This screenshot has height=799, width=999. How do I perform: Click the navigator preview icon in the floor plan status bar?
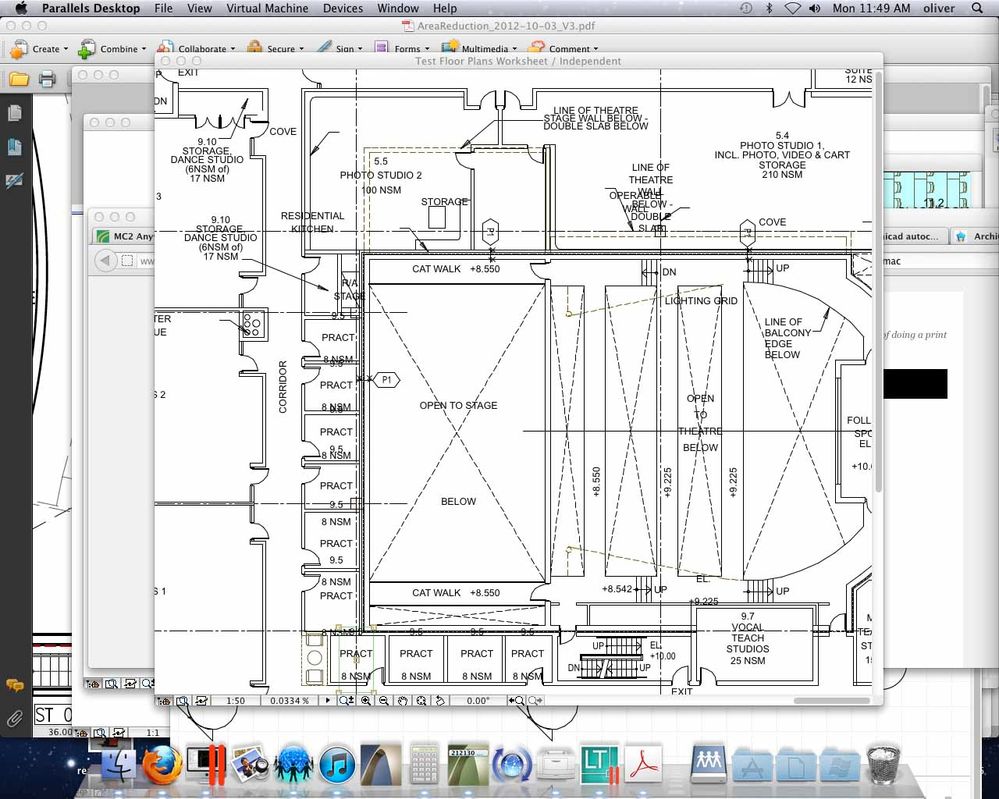tap(183, 700)
